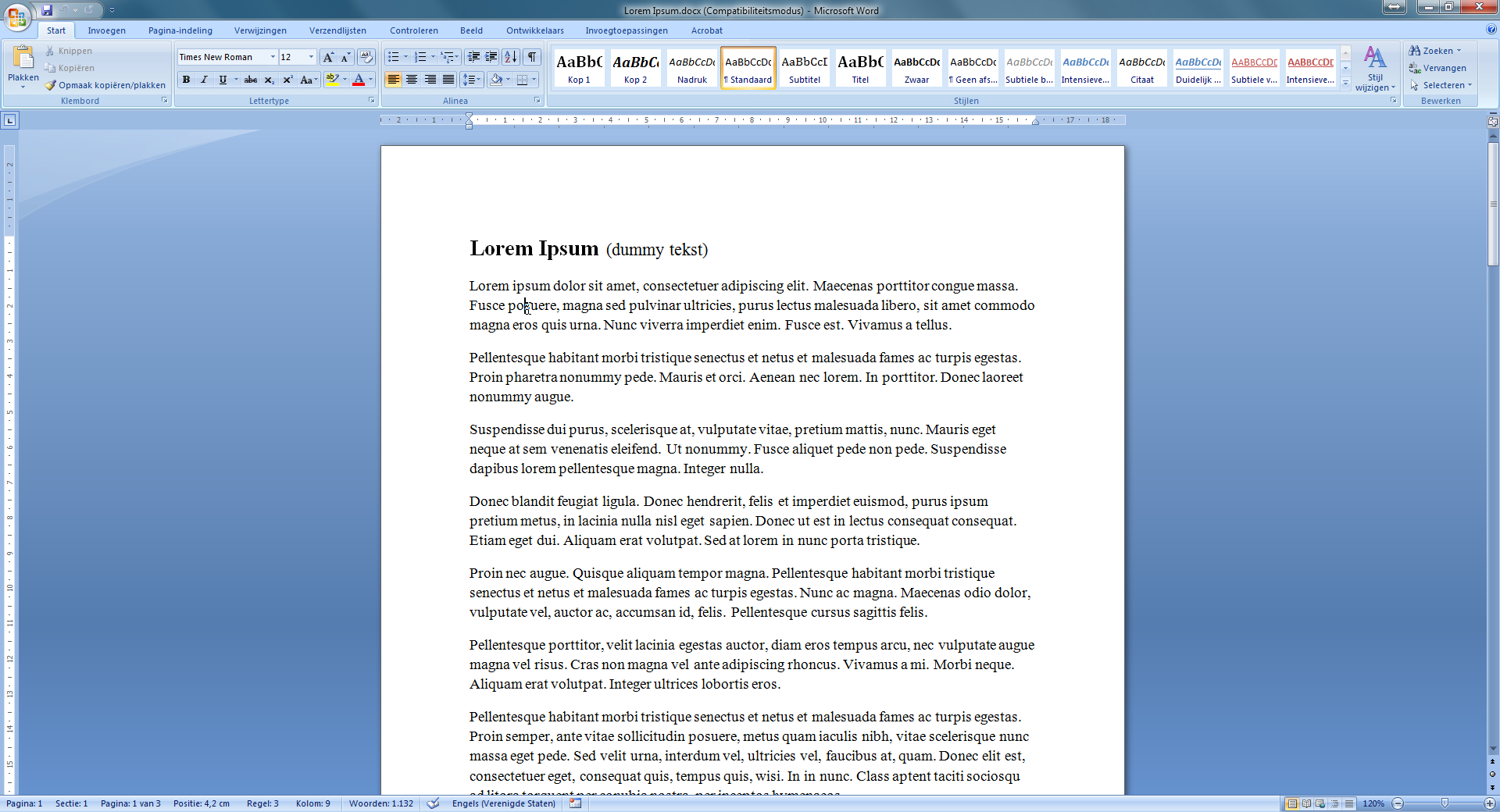This screenshot has height=812, width=1500.
Task: Switch to the Verzendlijsten tab
Action: (x=338, y=30)
